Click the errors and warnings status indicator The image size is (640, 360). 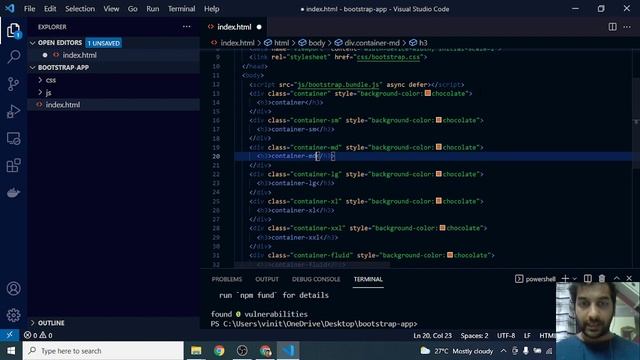[x=38, y=335]
